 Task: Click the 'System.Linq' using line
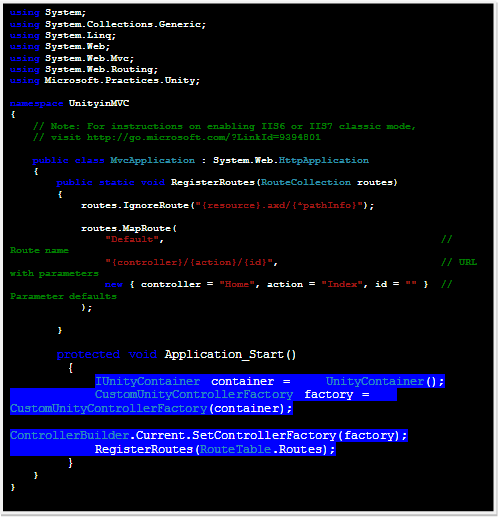63,35
